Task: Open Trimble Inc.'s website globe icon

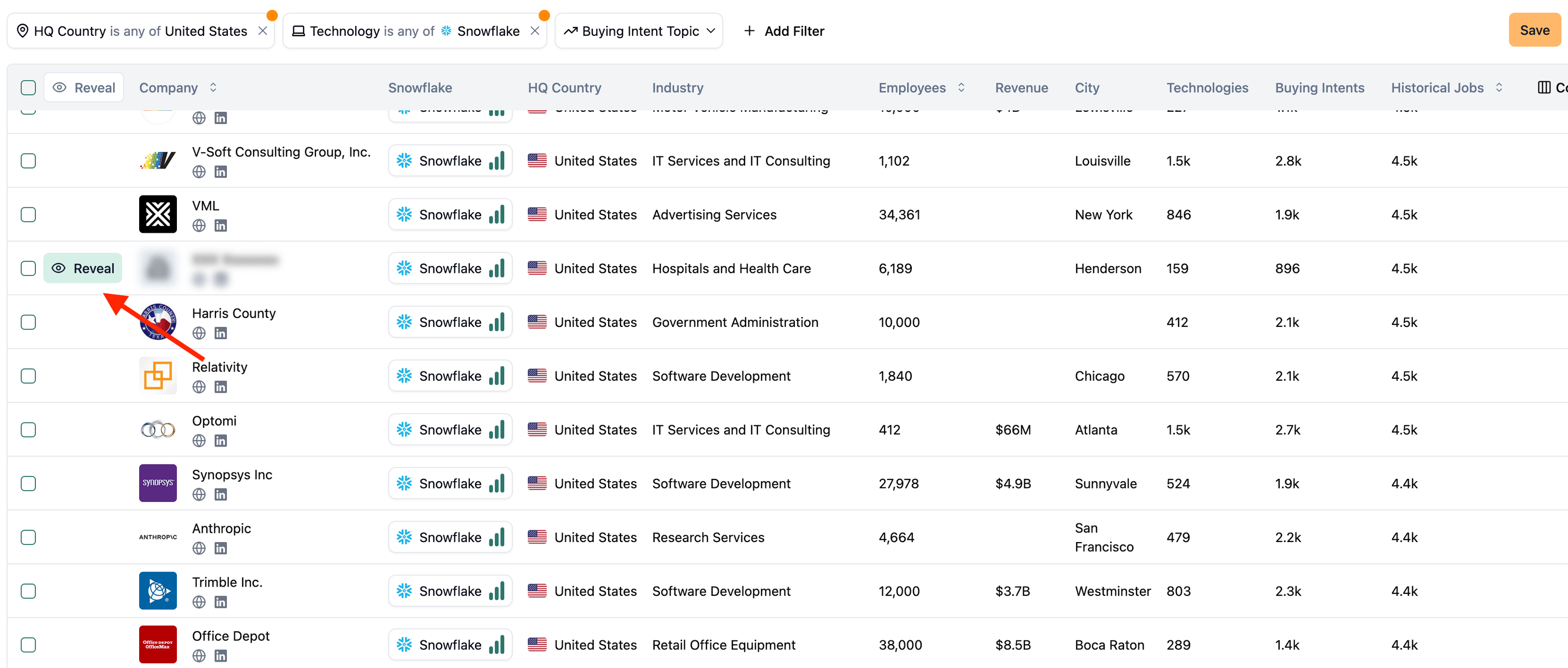Action: click(x=198, y=602)
